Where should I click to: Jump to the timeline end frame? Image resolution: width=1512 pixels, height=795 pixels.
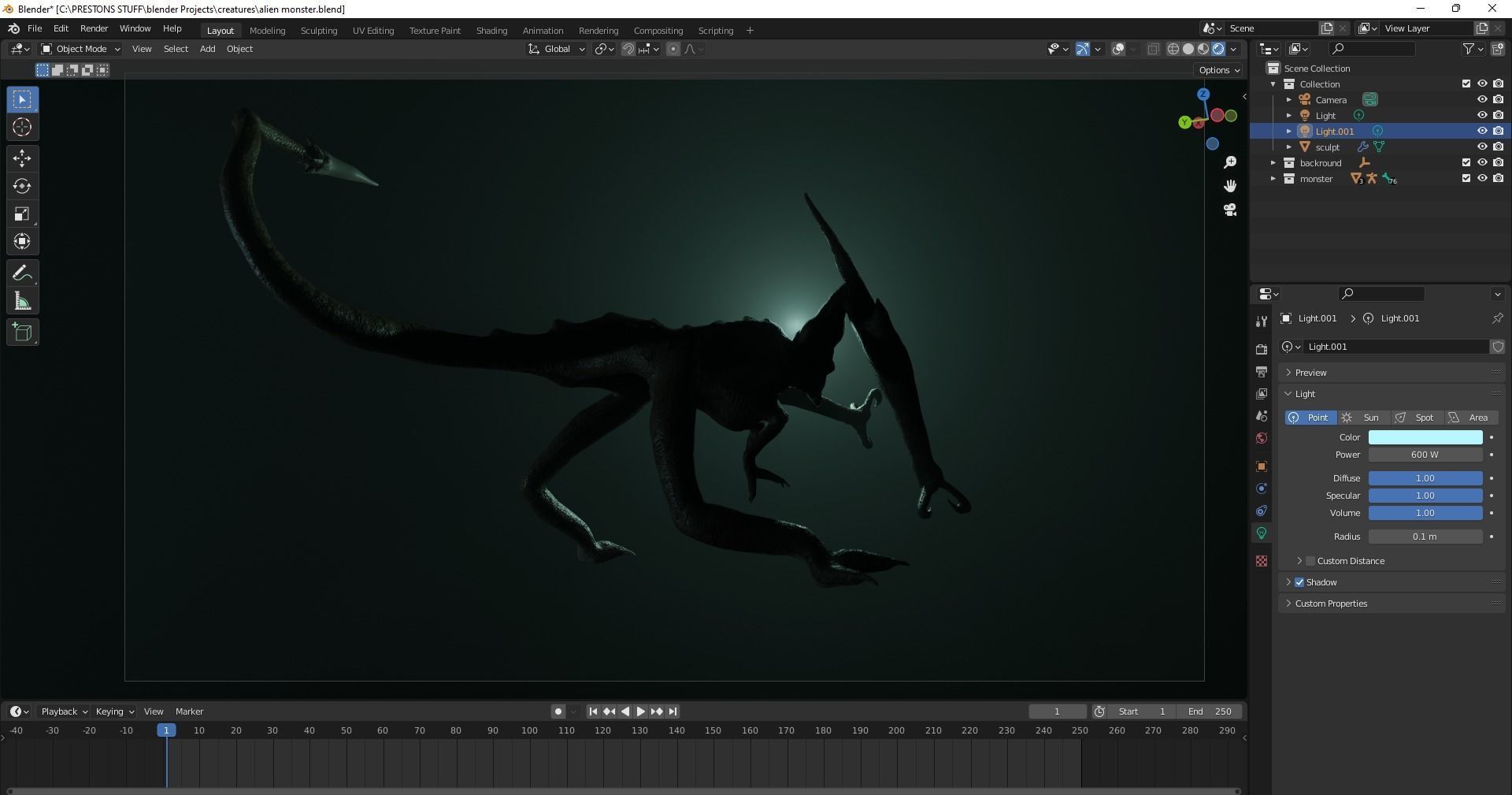(x=673, y=711)
